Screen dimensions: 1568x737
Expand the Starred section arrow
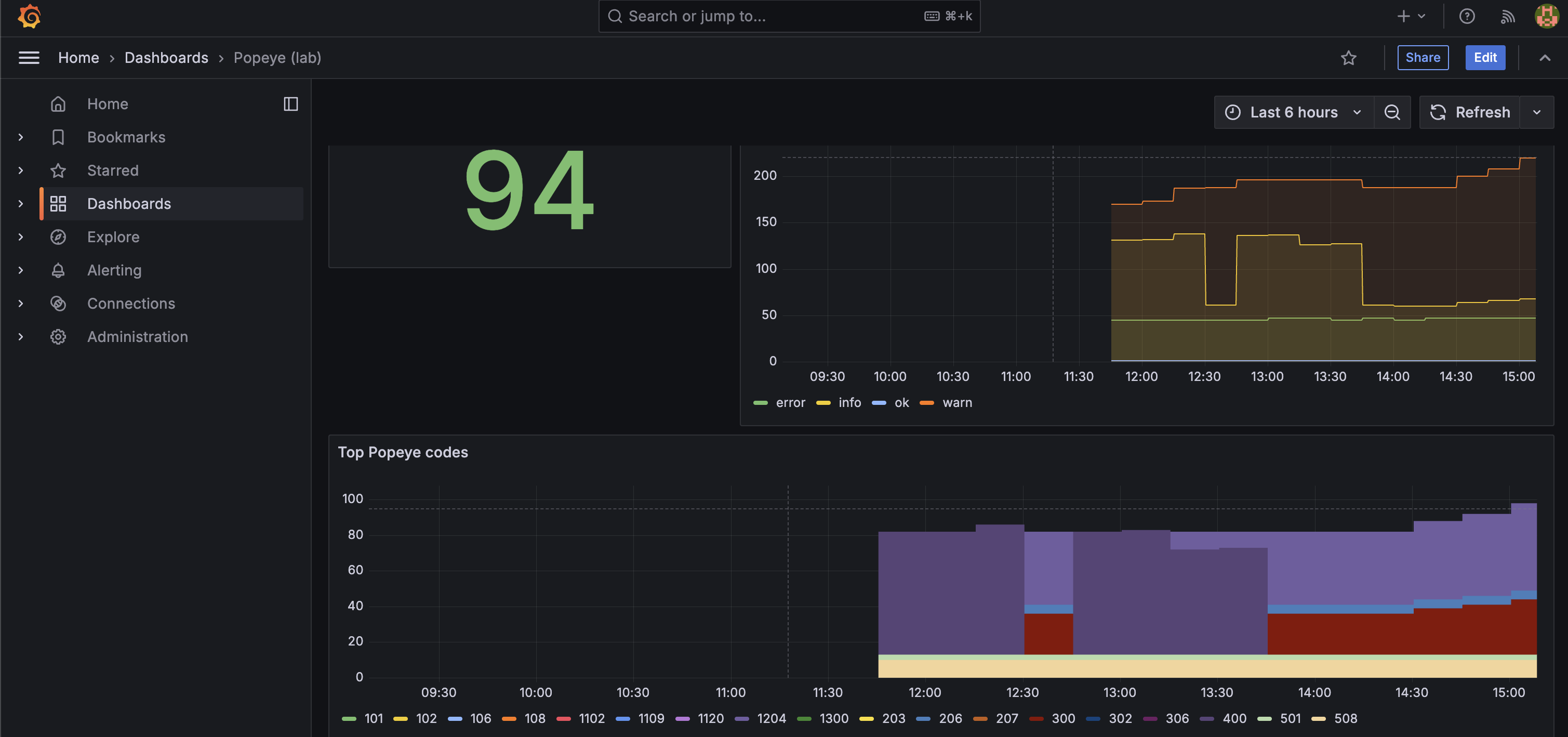[21, 170]
